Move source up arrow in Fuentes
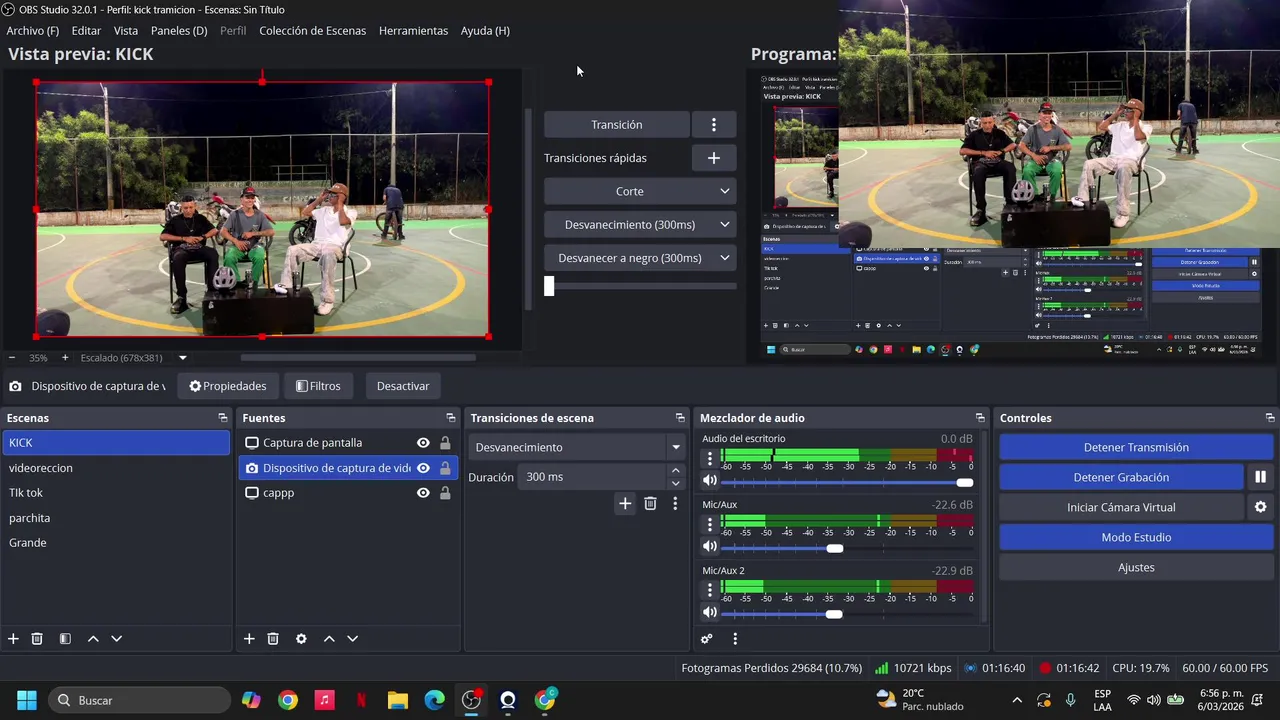 (329, 639)
